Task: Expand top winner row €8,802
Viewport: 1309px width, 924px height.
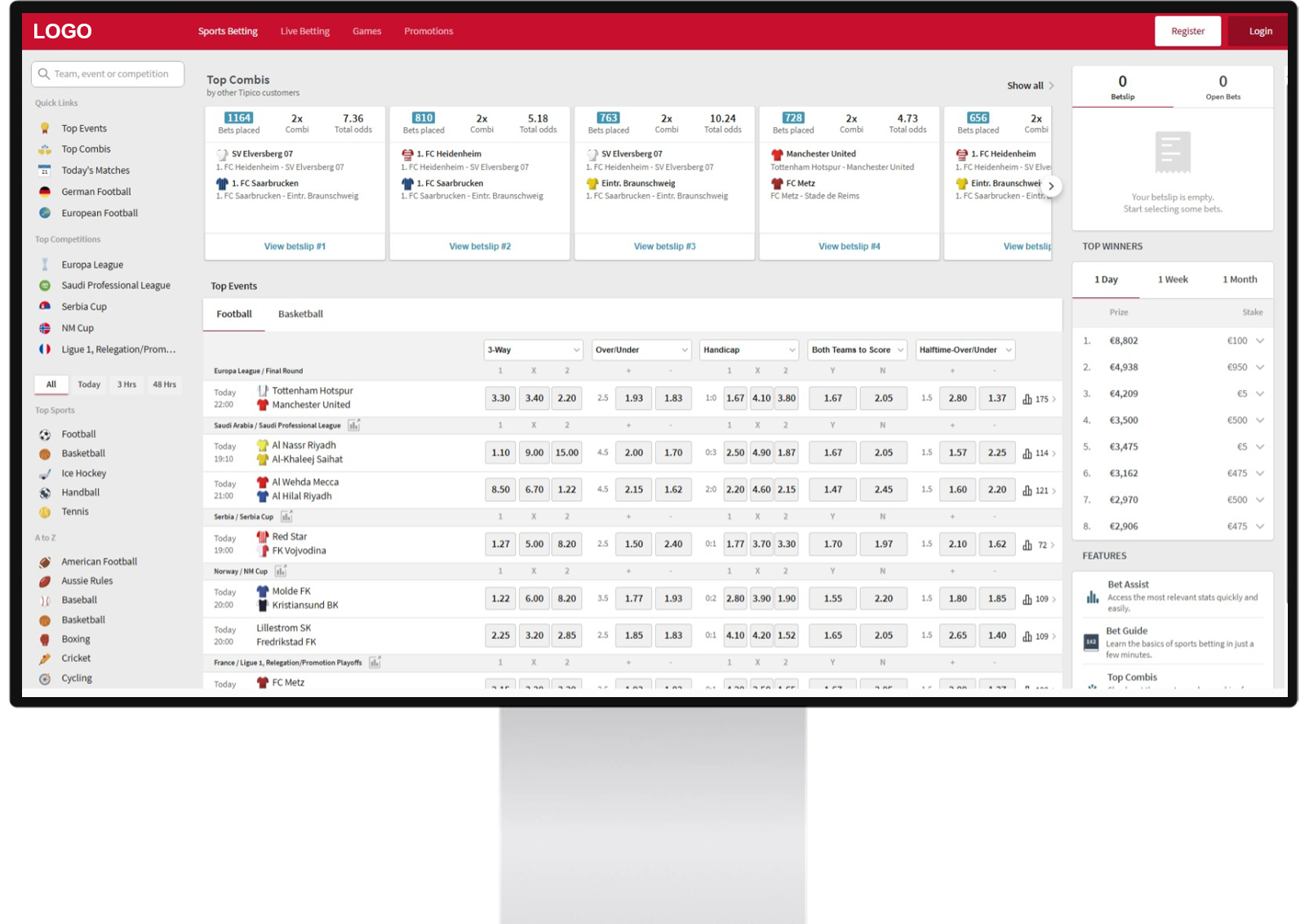Action: pos(1260,341)
